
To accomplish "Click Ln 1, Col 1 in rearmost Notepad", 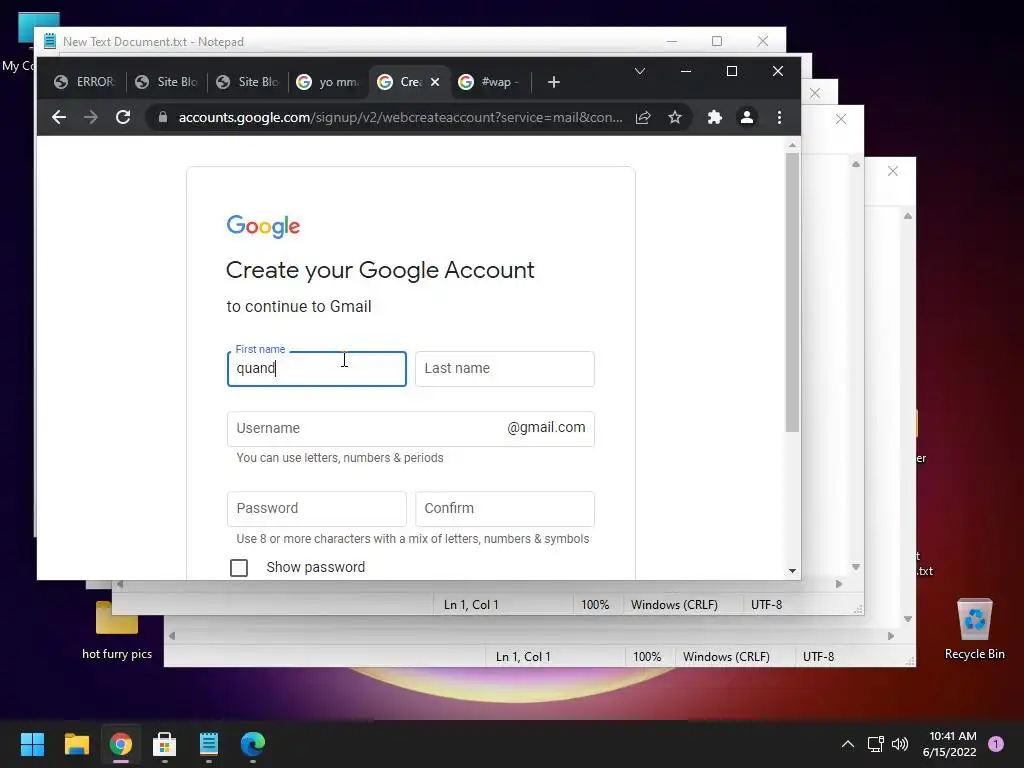I will [523, 656].
